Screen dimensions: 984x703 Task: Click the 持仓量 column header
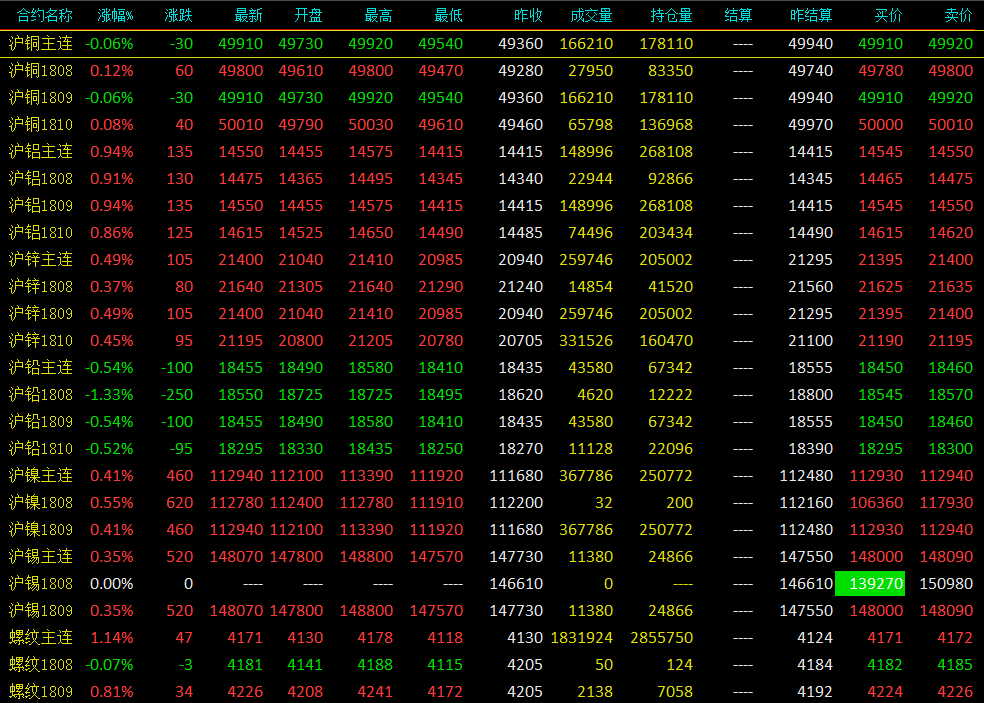671,16
